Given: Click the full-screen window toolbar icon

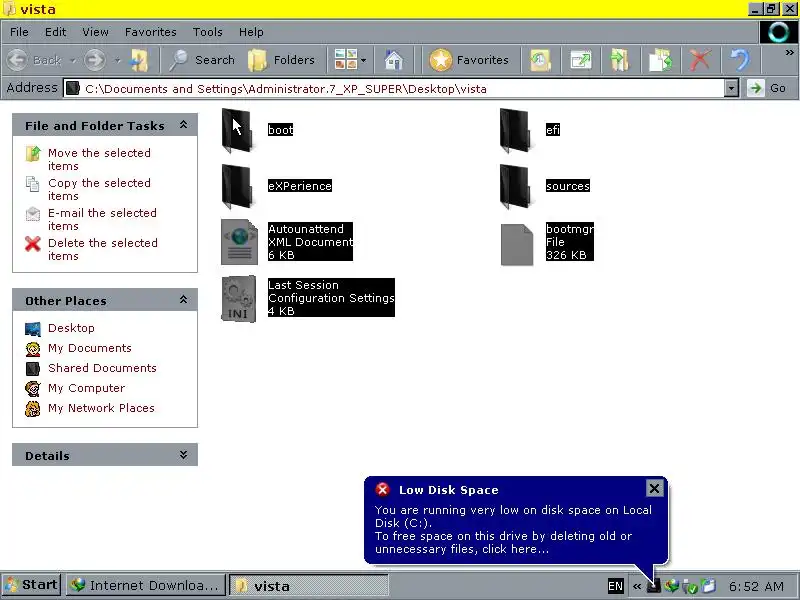Looking at the screenshot, I should point(580,60).
